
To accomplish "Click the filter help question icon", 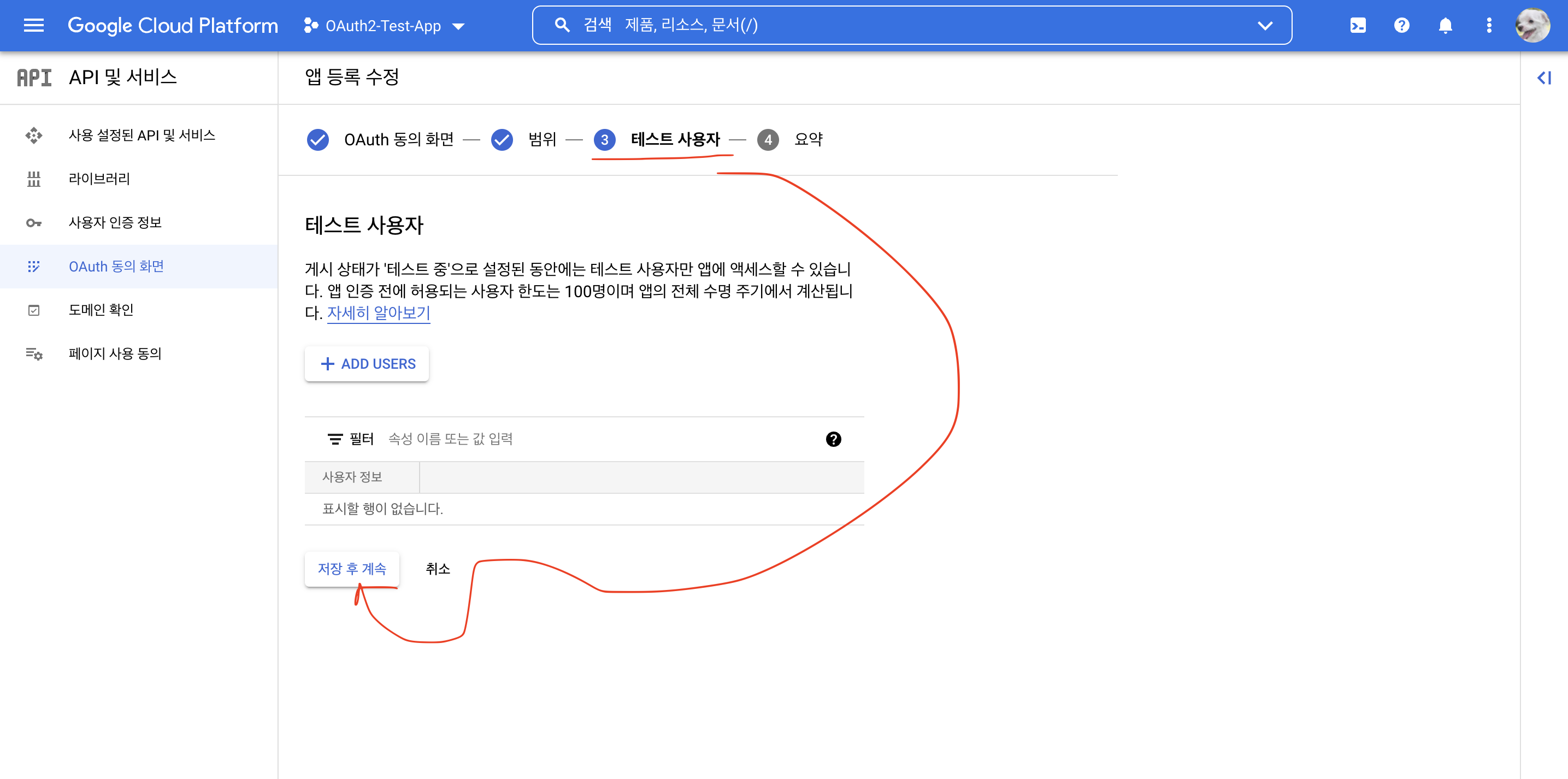I will [x=833, y=439].
